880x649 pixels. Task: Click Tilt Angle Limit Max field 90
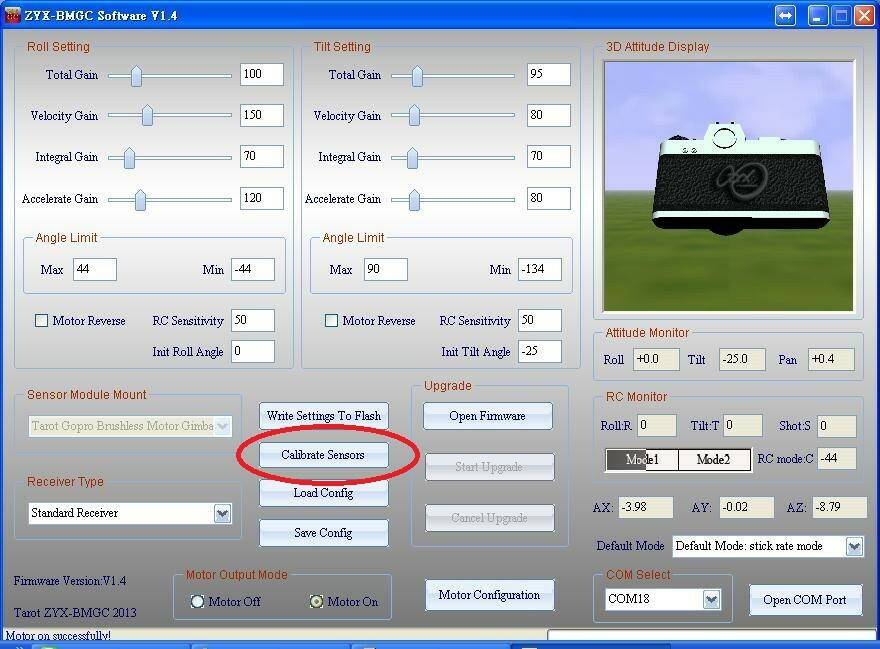click(x=386, y=269)
